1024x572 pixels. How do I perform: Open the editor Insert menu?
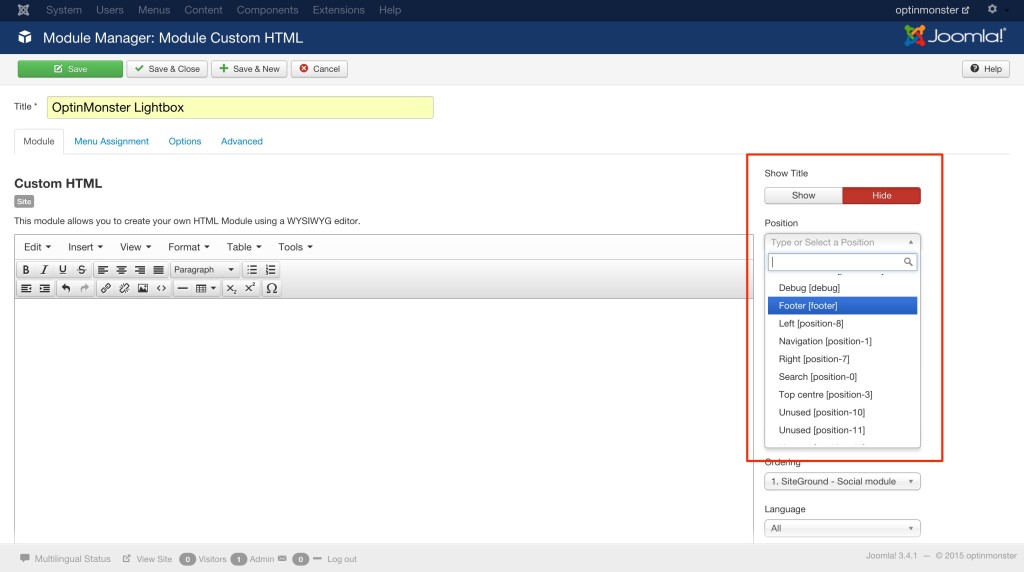[x=86, y=247]
